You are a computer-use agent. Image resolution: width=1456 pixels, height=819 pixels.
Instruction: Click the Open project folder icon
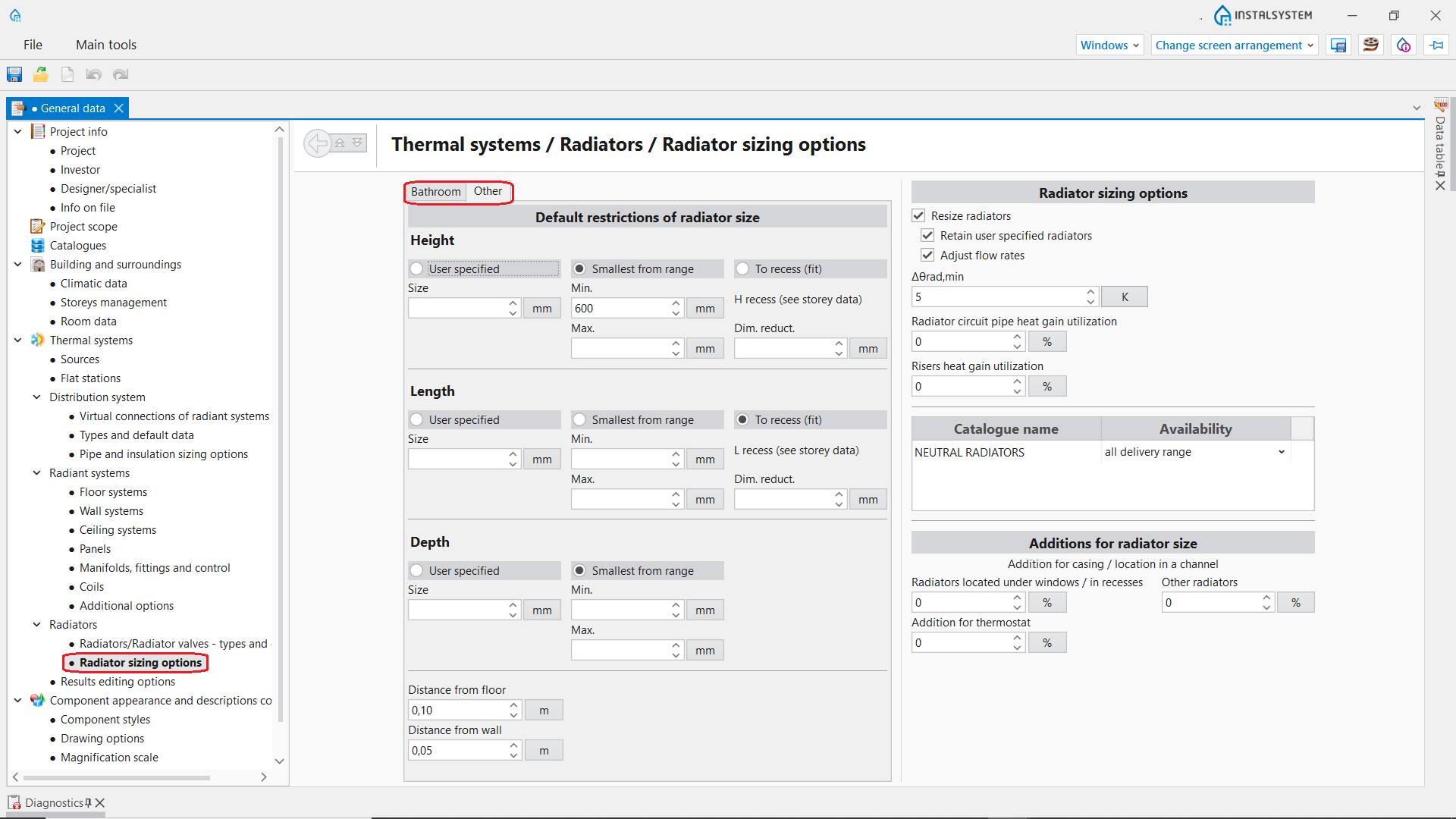(x=41, y=74)
